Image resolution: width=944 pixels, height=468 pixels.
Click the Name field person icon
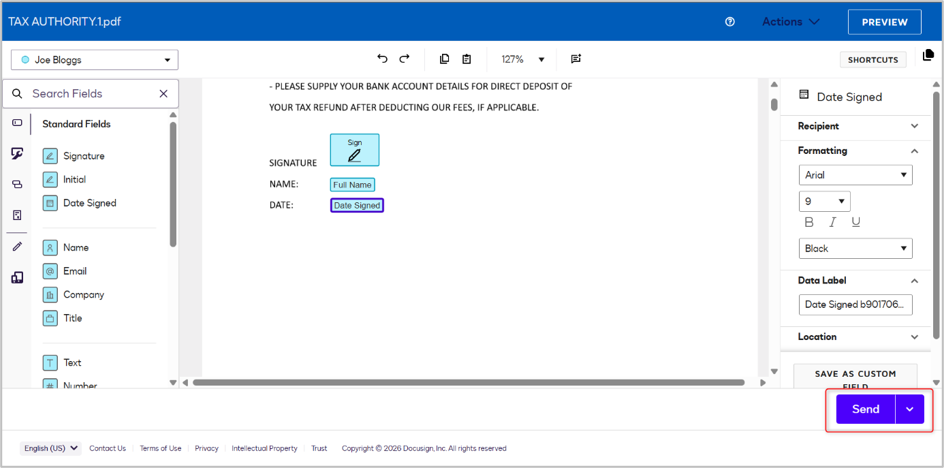[x=50, y=248]
